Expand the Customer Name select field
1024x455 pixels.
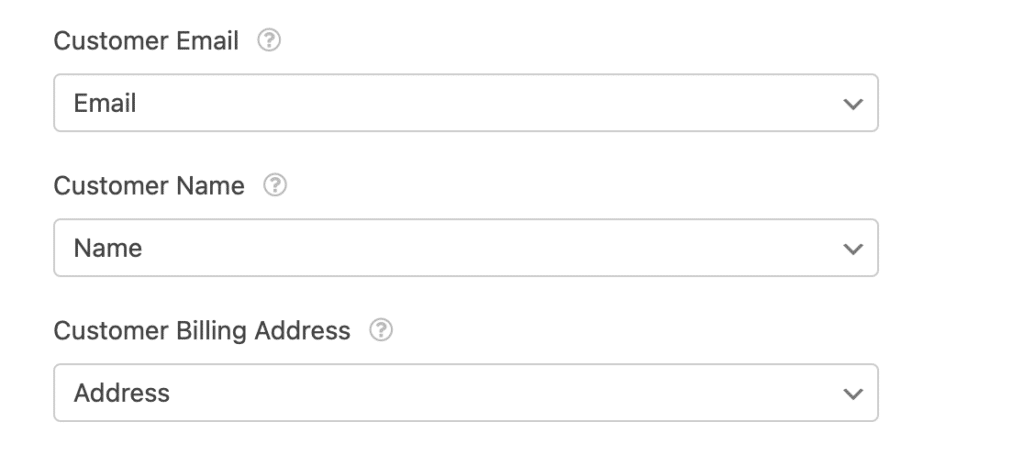[465, 248]
